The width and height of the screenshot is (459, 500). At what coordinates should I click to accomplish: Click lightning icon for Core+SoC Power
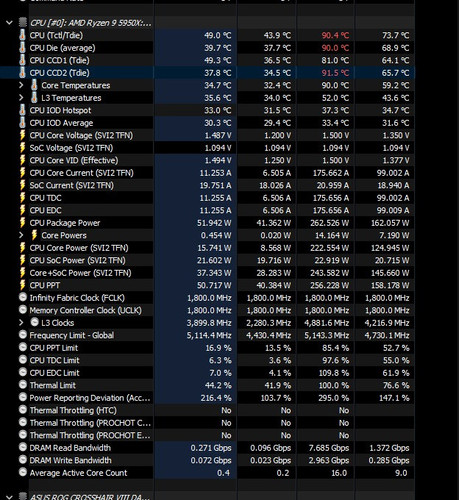22,273
